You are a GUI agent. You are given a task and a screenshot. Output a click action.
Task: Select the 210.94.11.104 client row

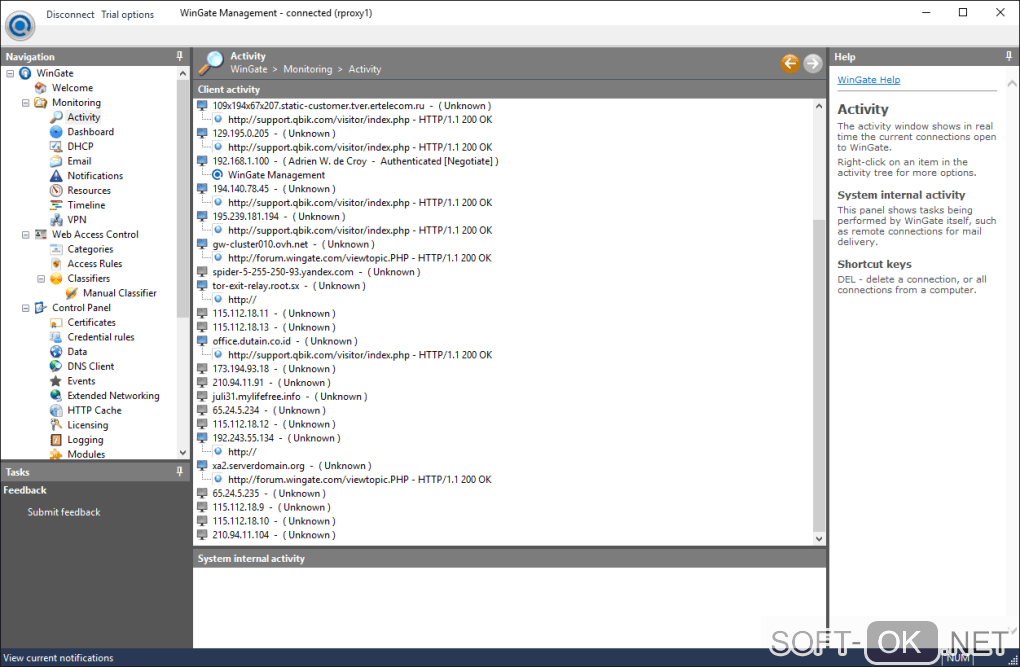point(274,535)
